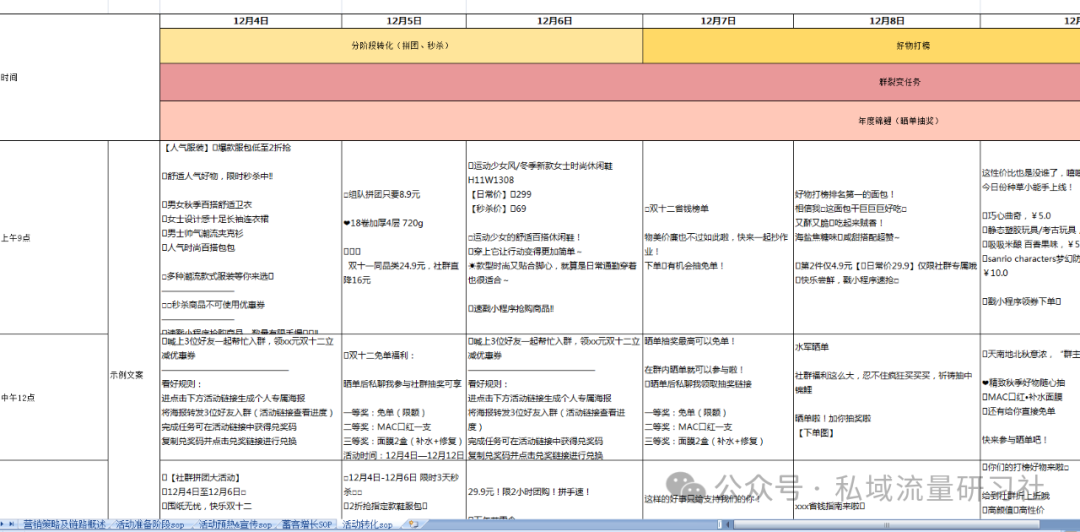
Task: Select the 上午9点 row label cell
Action: [54, 238]
